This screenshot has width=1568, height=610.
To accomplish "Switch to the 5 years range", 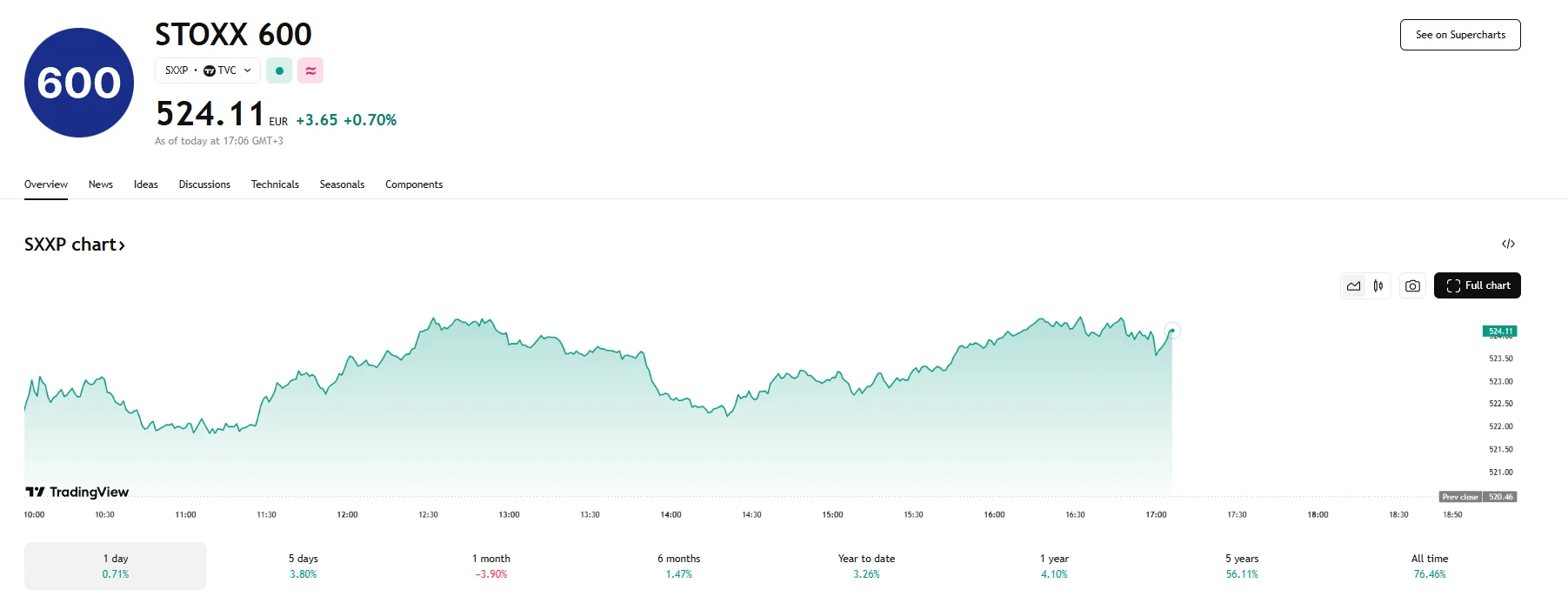I will point(1241,566).
